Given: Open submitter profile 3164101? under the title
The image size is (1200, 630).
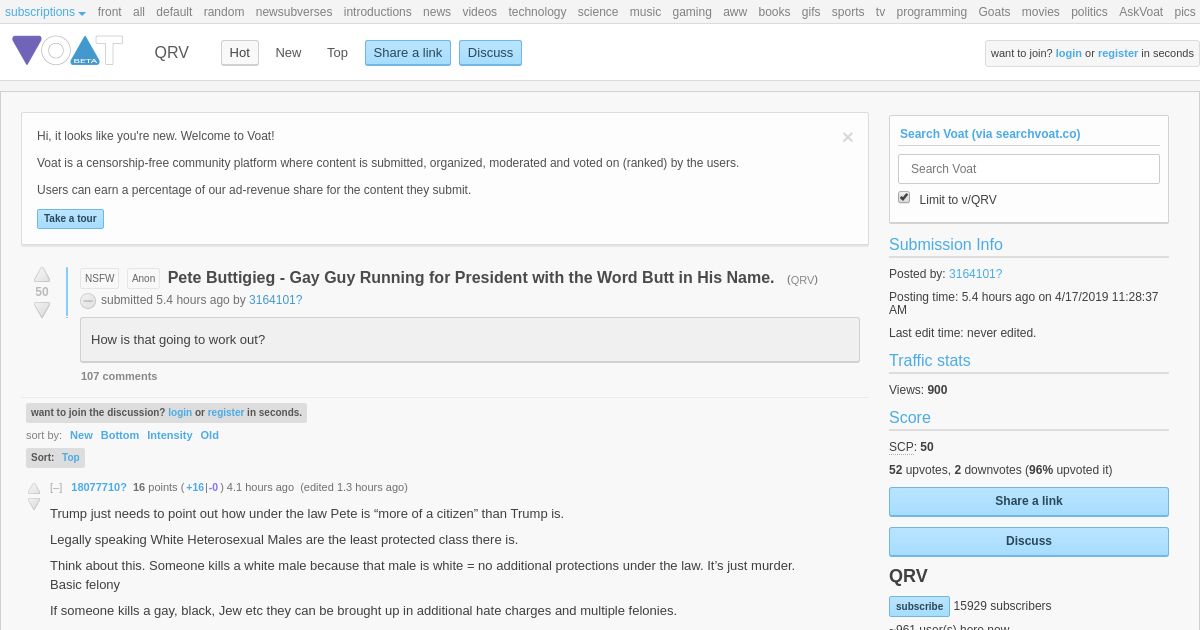Looking at the screenshot, I should 276,300.
